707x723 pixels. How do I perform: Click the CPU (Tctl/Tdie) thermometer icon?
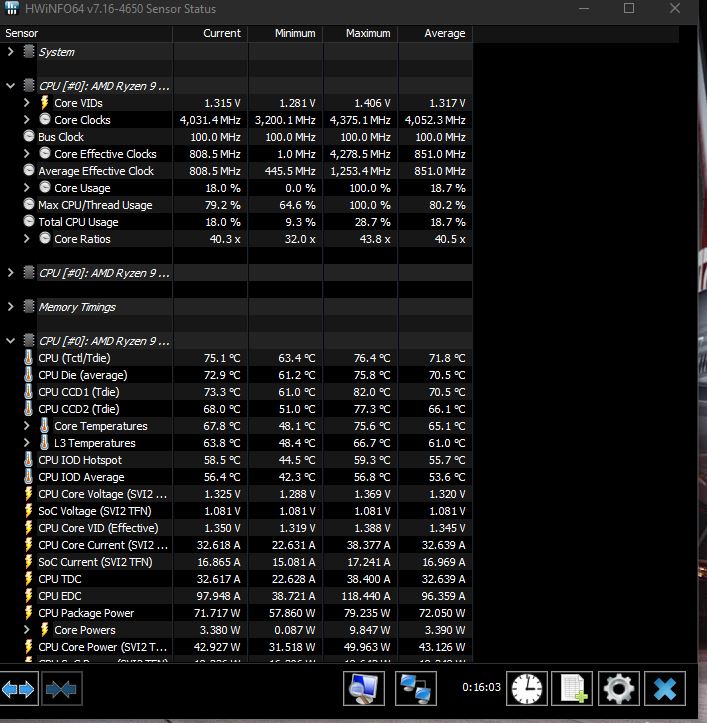29,358
